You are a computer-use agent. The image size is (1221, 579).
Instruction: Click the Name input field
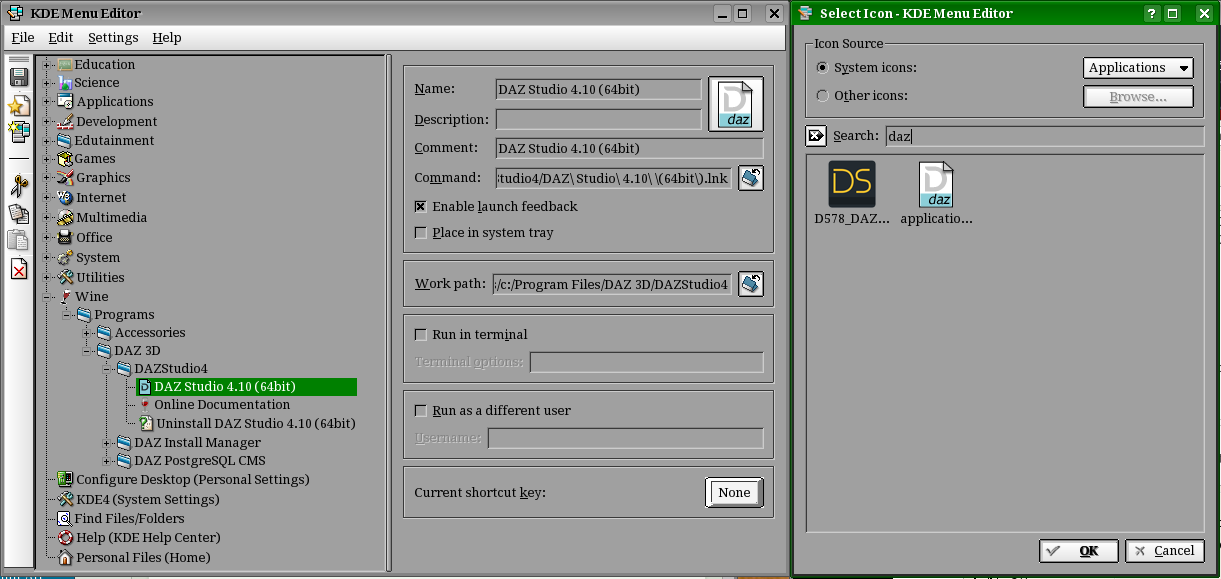[598, 90]
